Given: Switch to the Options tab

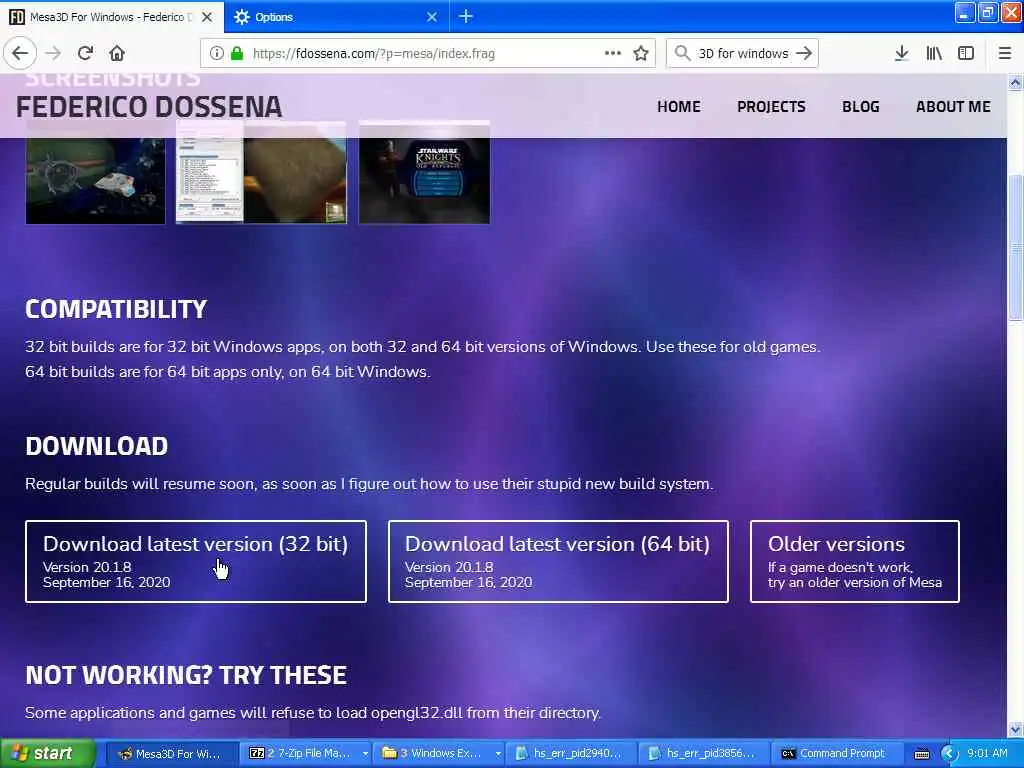Looking at the screenshot, I should coord(336,17).
